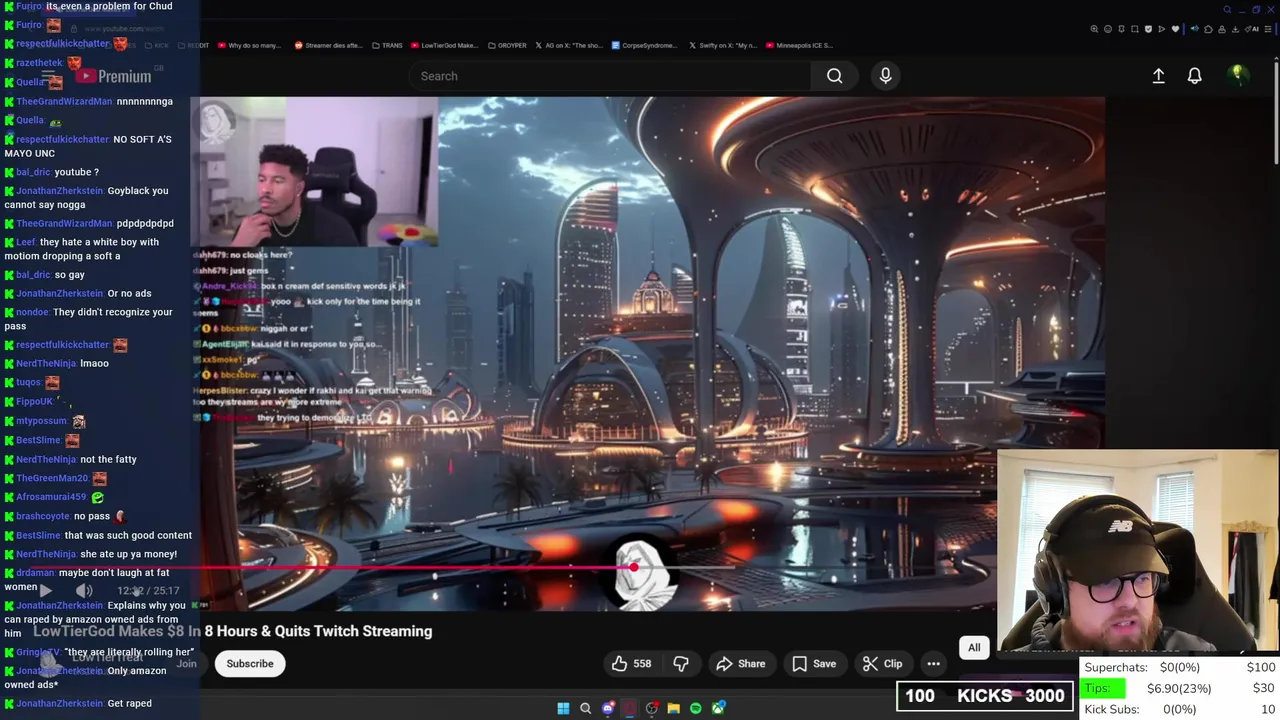The width and height of the screenshot is (1280, 720).
Task: Open the TRANS bookmark folder
Action: coord(386,45)
